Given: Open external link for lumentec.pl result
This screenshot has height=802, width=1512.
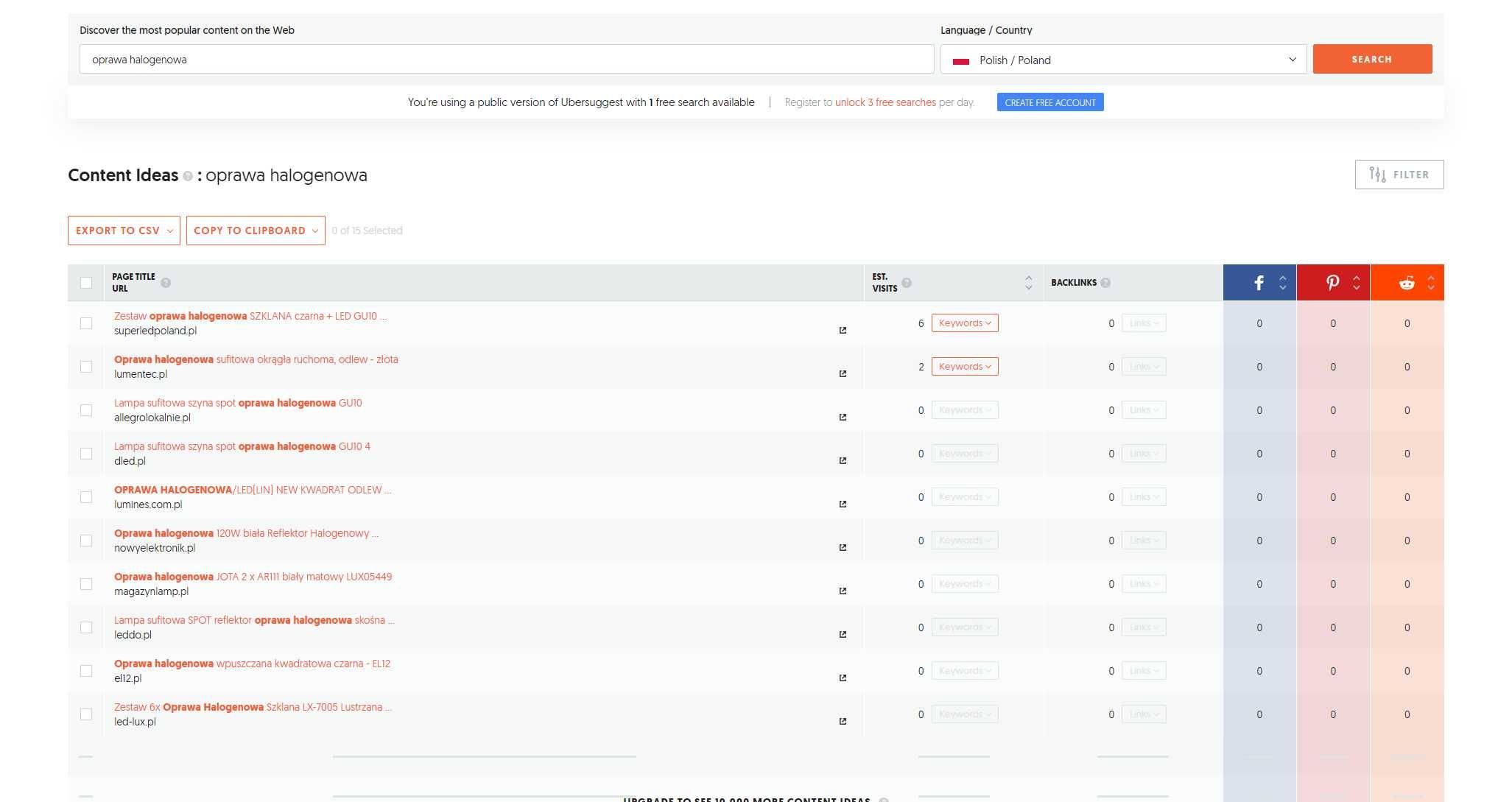Looking at the screenshot, I should click(843, 374).
